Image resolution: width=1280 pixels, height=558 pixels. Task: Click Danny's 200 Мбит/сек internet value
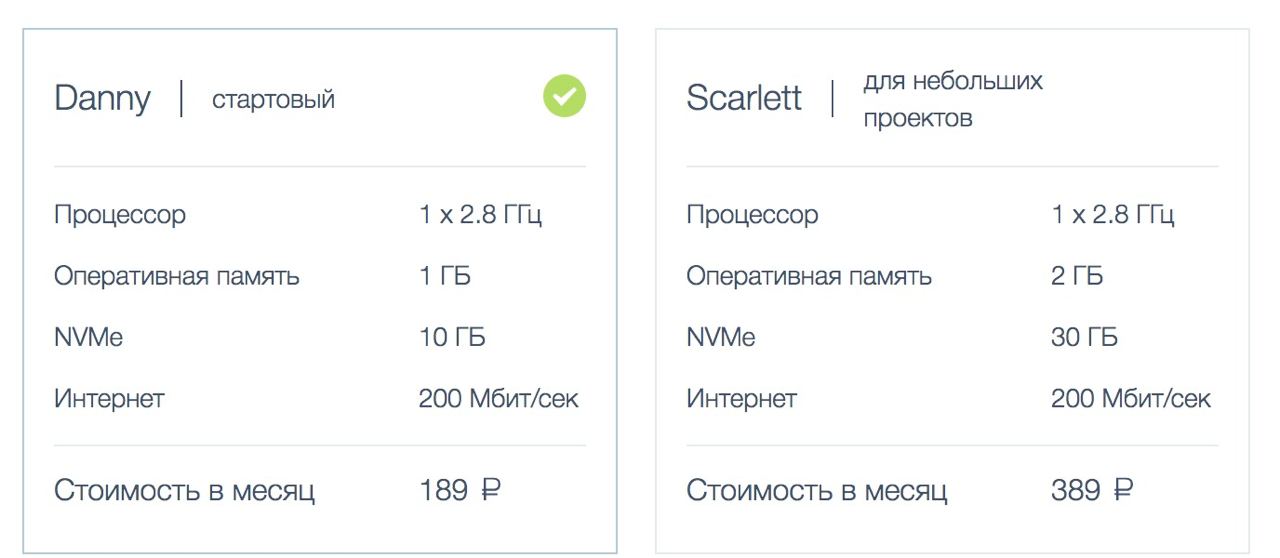point(499,399)
